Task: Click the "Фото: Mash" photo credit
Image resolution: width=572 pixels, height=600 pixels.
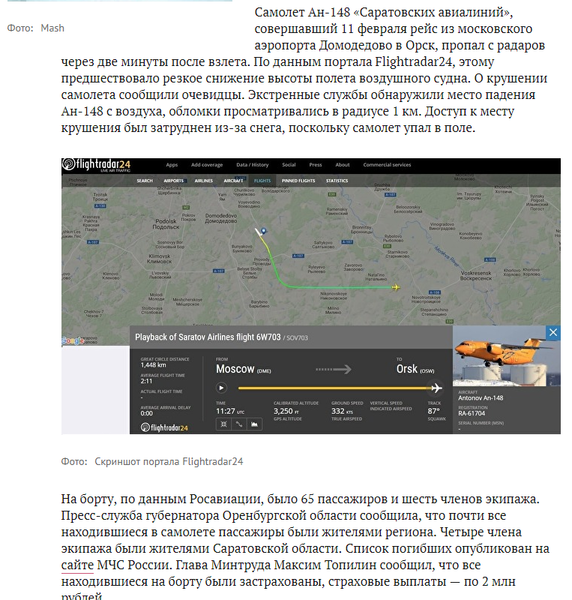Action: [36, 28]
